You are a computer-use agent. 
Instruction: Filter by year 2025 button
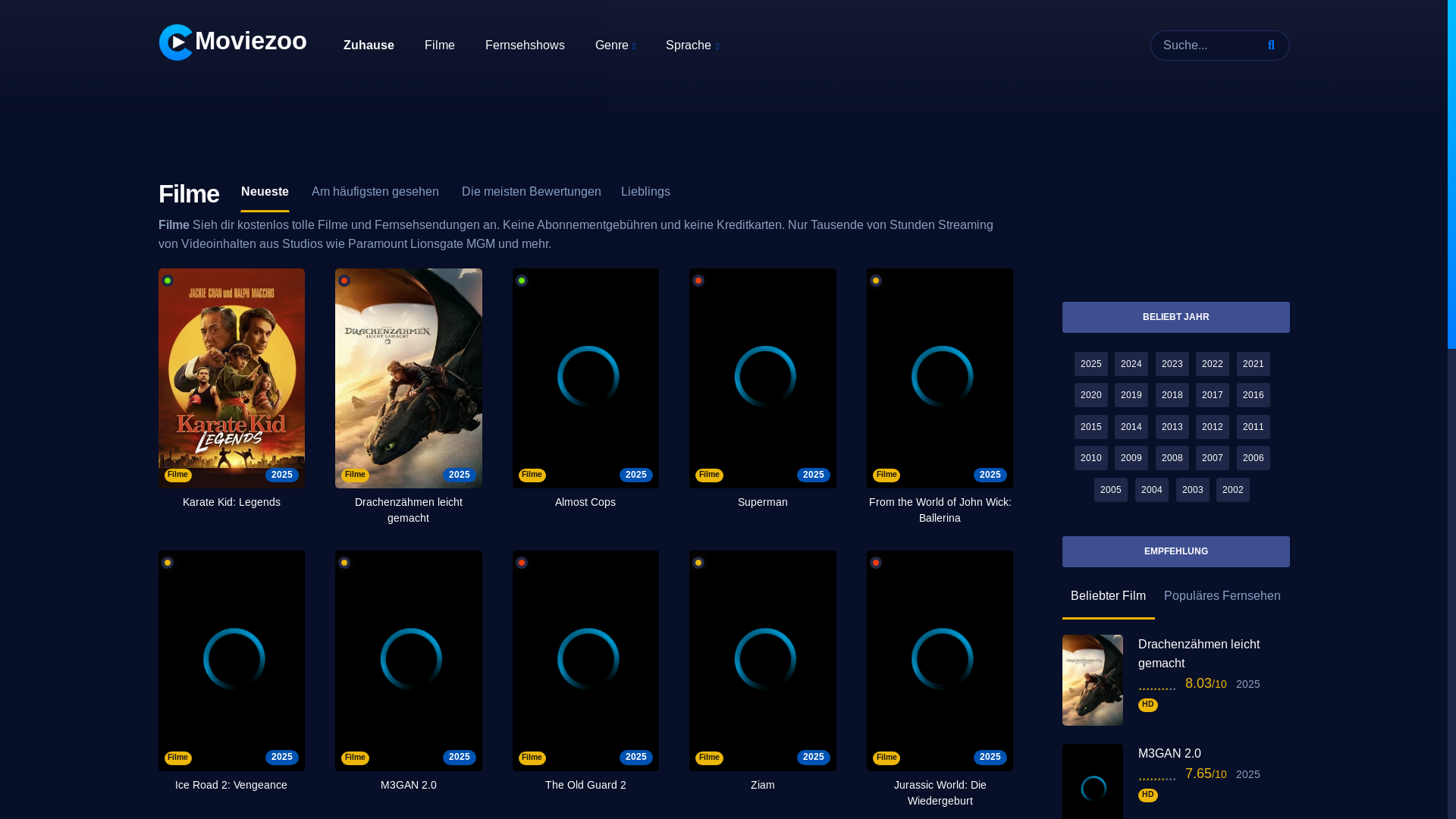point(1090,364)
